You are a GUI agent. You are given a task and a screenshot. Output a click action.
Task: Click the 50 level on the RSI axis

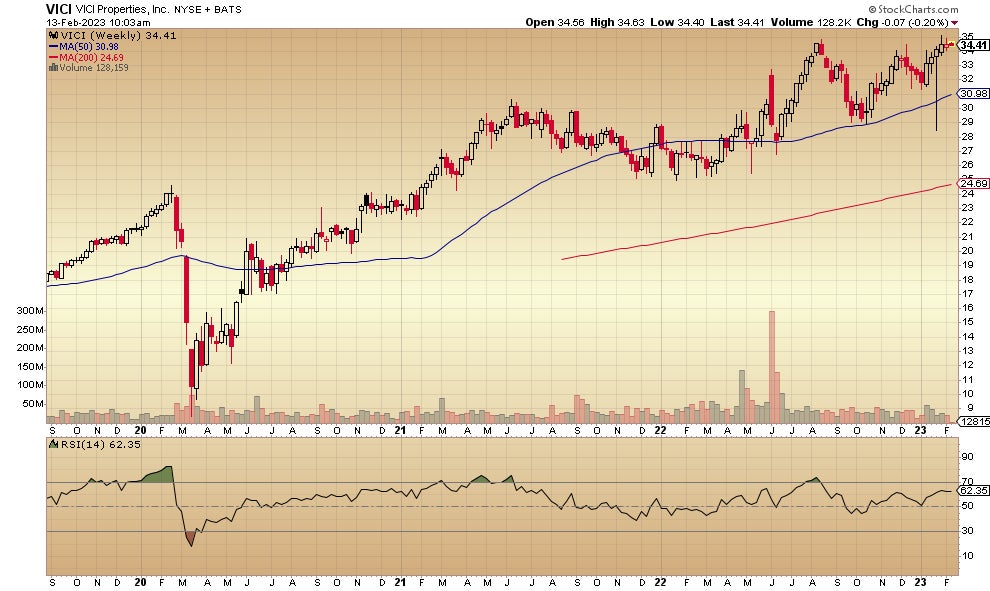coord(967,506)
